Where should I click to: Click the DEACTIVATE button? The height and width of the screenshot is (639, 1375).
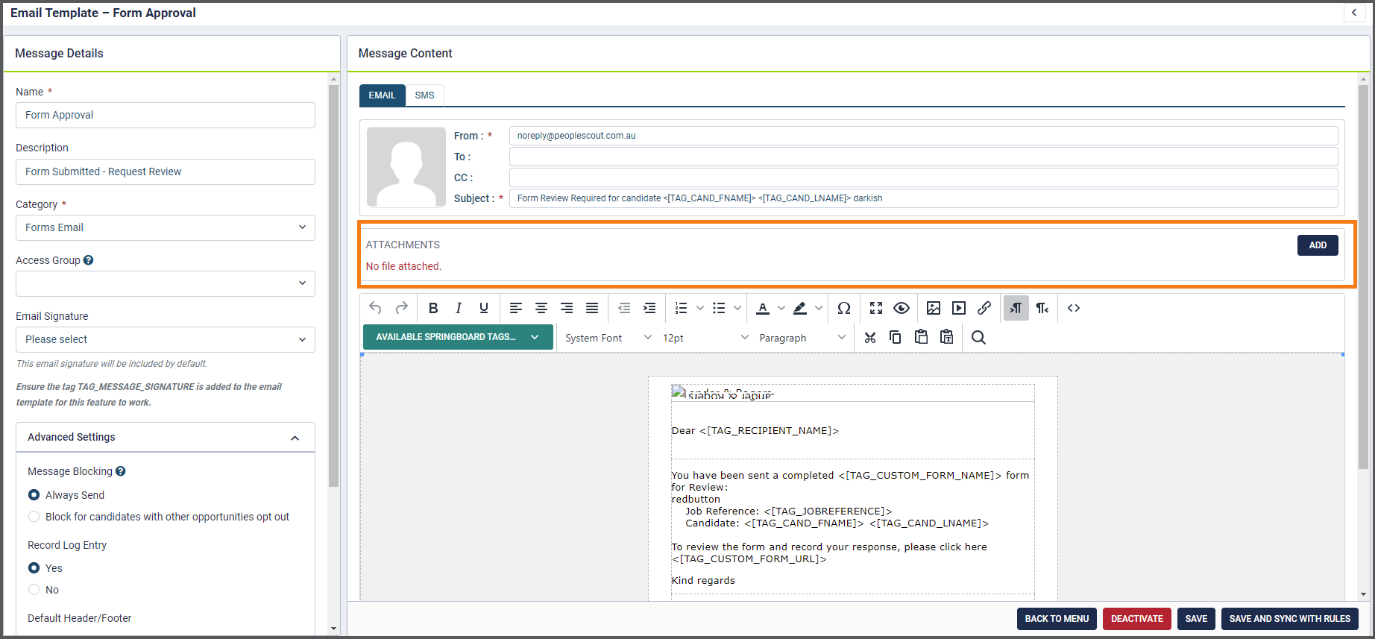click(x=1137, y=619)
